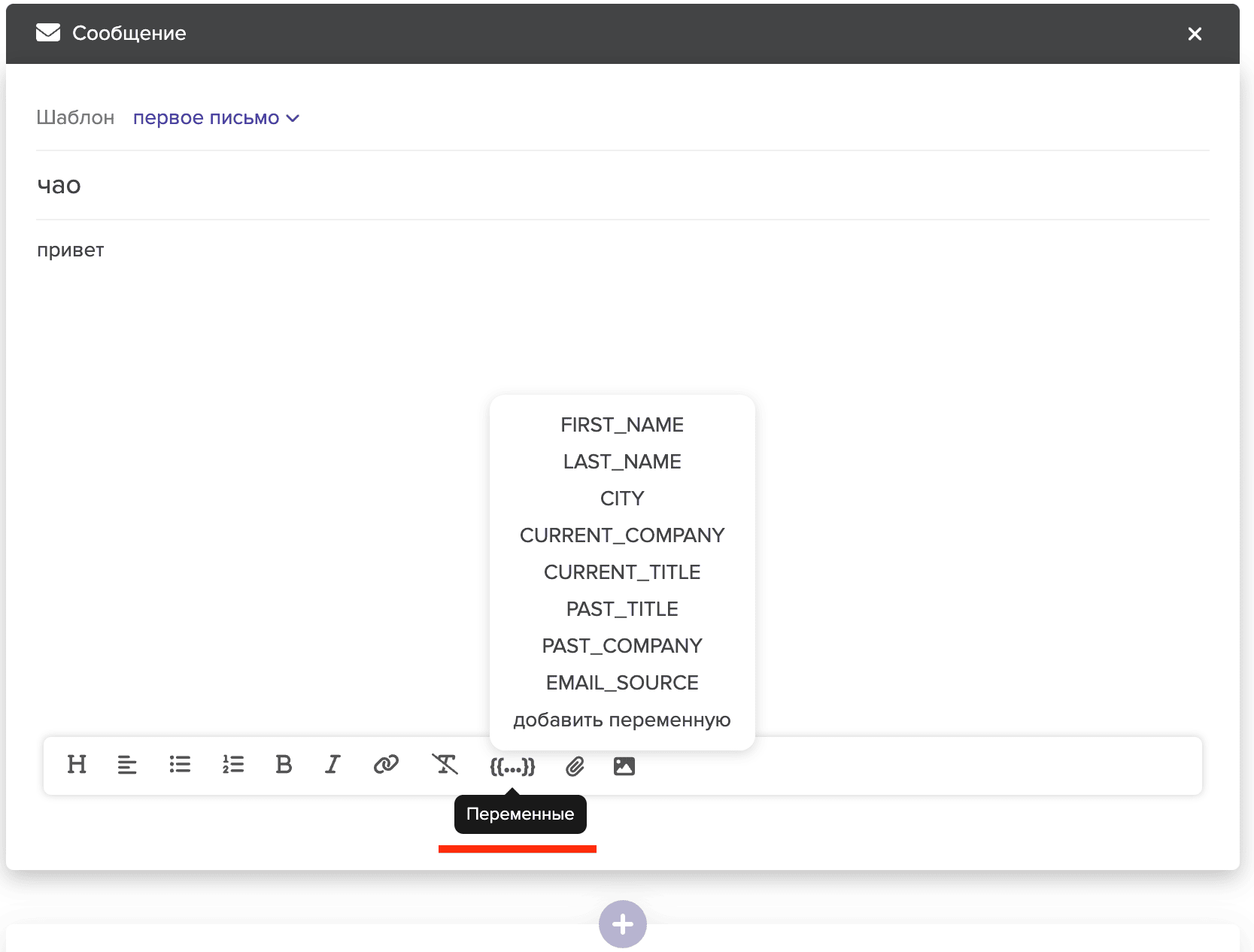This screenshot has width=1254, height=952.
Task: Insert a hyperlink via link icon
Action: coord(386,765)
